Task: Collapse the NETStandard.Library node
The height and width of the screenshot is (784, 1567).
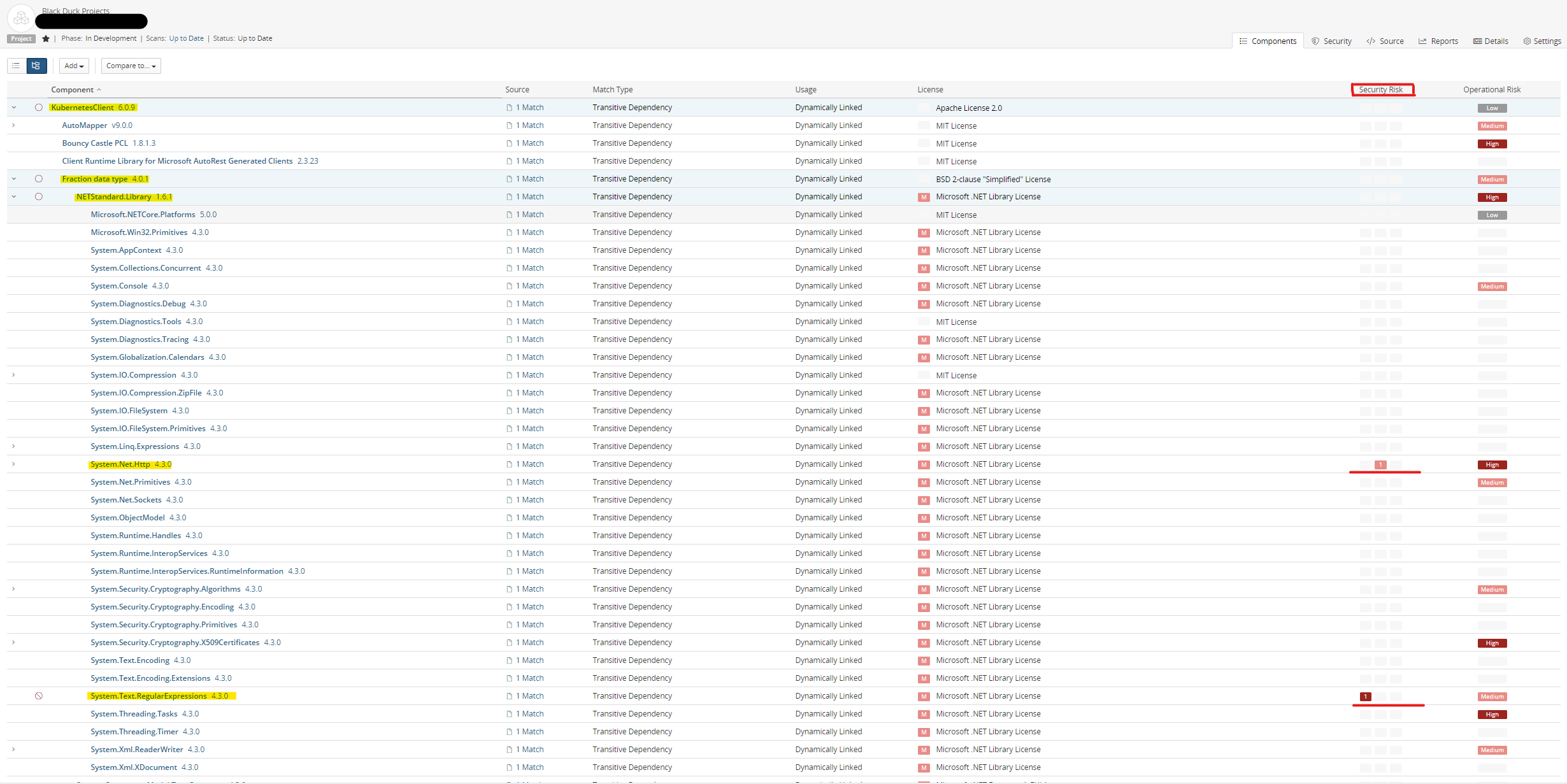Action: click(14, 197)
